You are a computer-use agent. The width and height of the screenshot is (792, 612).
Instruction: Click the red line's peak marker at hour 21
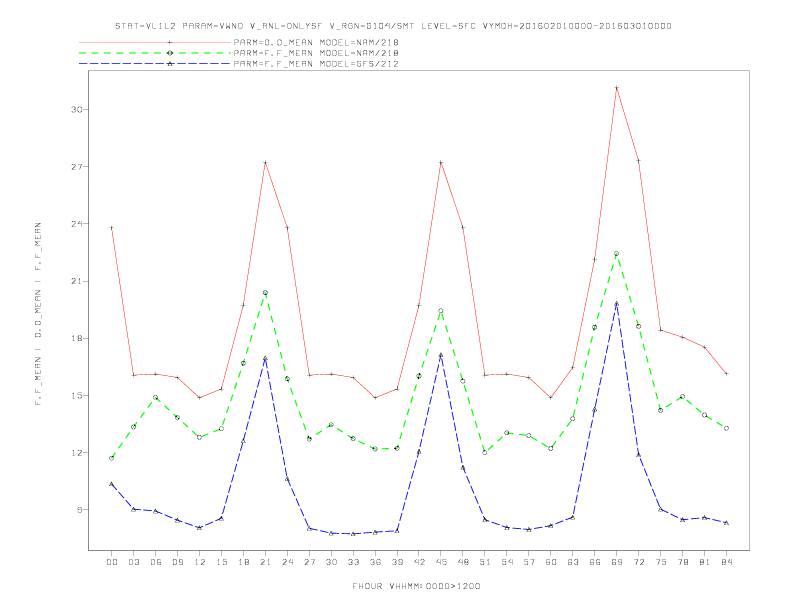[x=266, y=163]
